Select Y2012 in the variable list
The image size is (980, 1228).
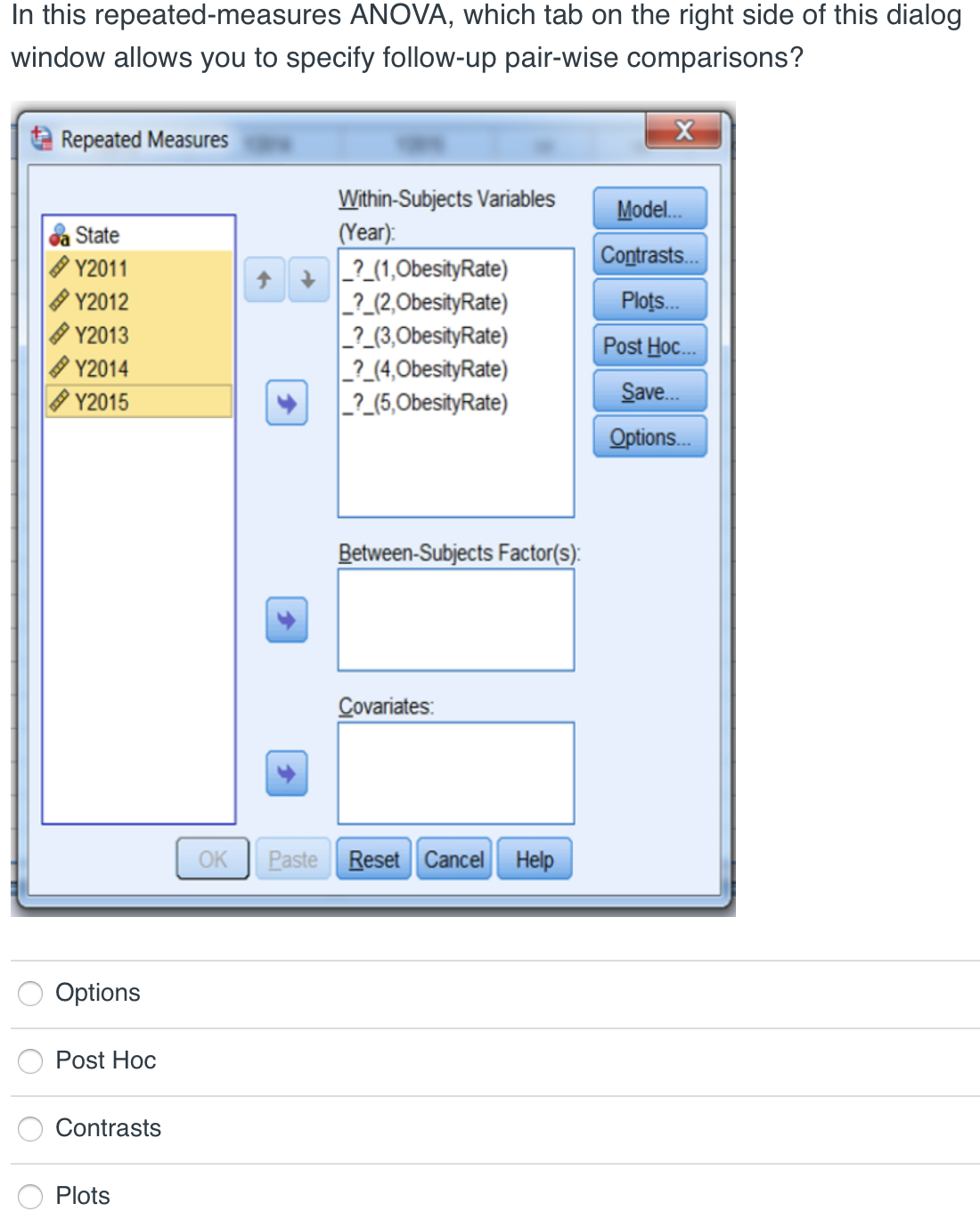[x=101, y=300]
